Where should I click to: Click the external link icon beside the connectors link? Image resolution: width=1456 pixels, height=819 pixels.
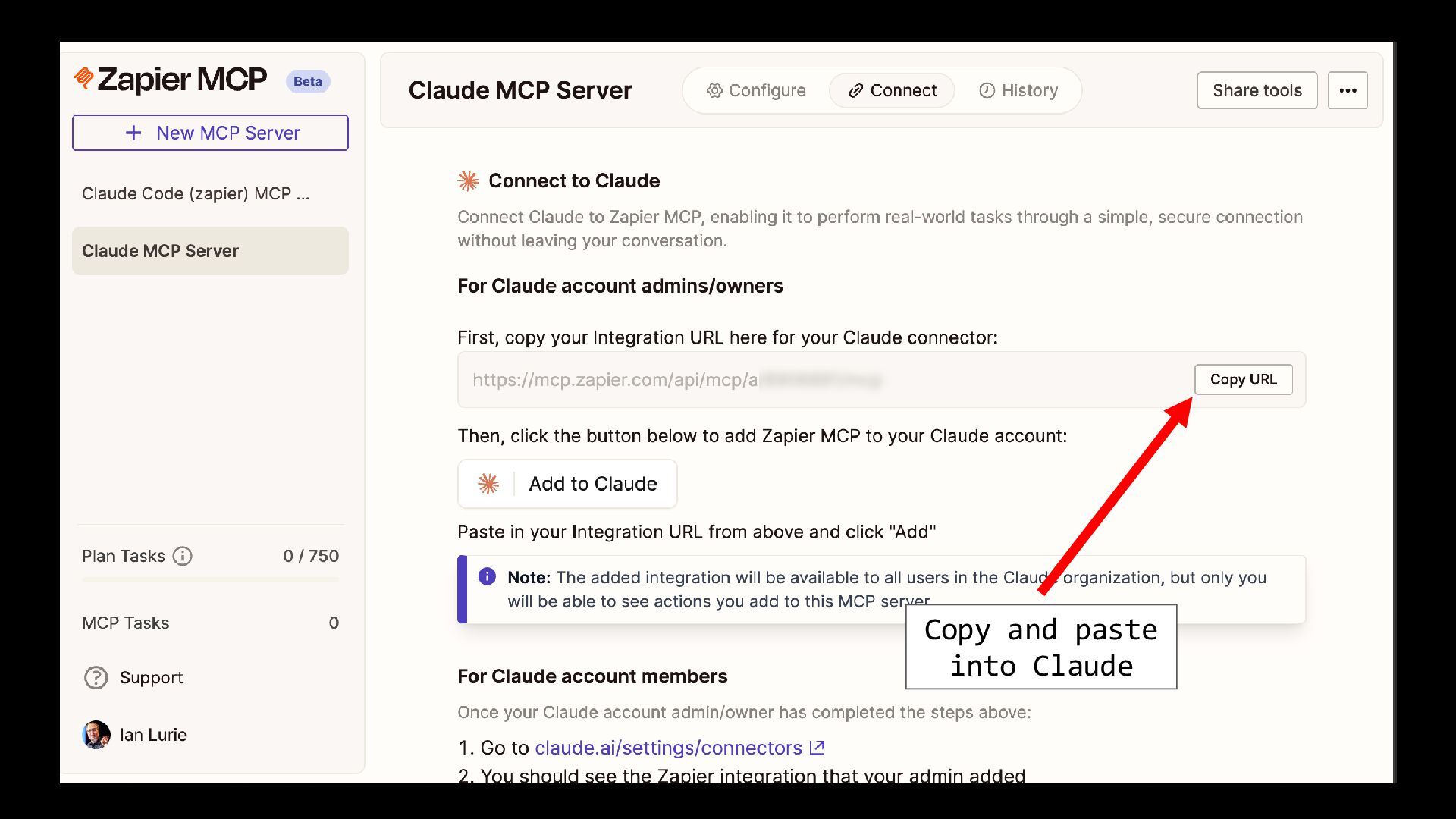pos(817,748)
